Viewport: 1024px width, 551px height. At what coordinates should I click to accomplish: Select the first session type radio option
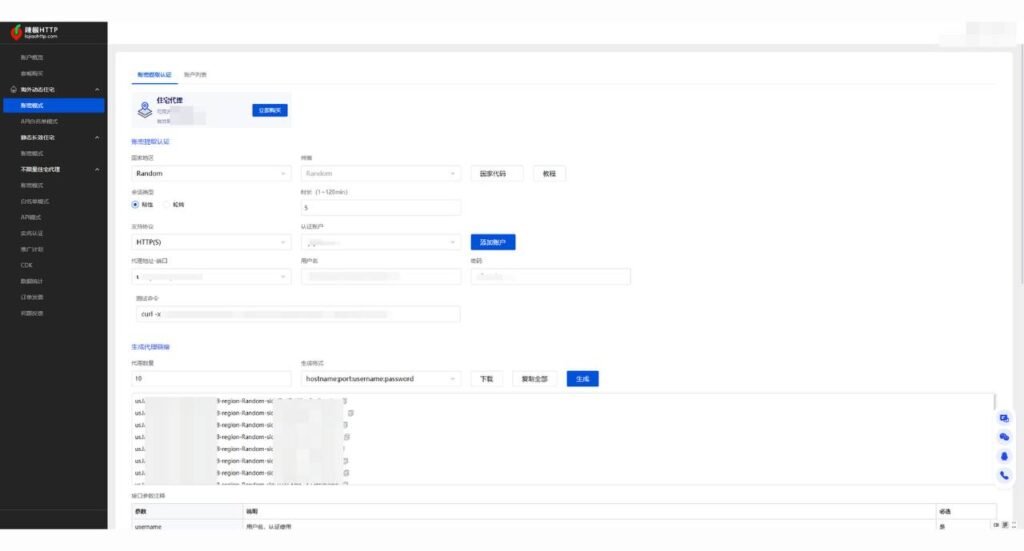tap(136, 204)
